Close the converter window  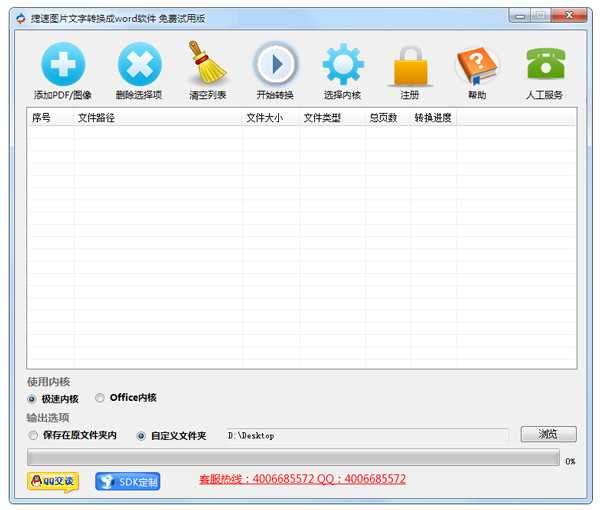[x=569, y=15]
